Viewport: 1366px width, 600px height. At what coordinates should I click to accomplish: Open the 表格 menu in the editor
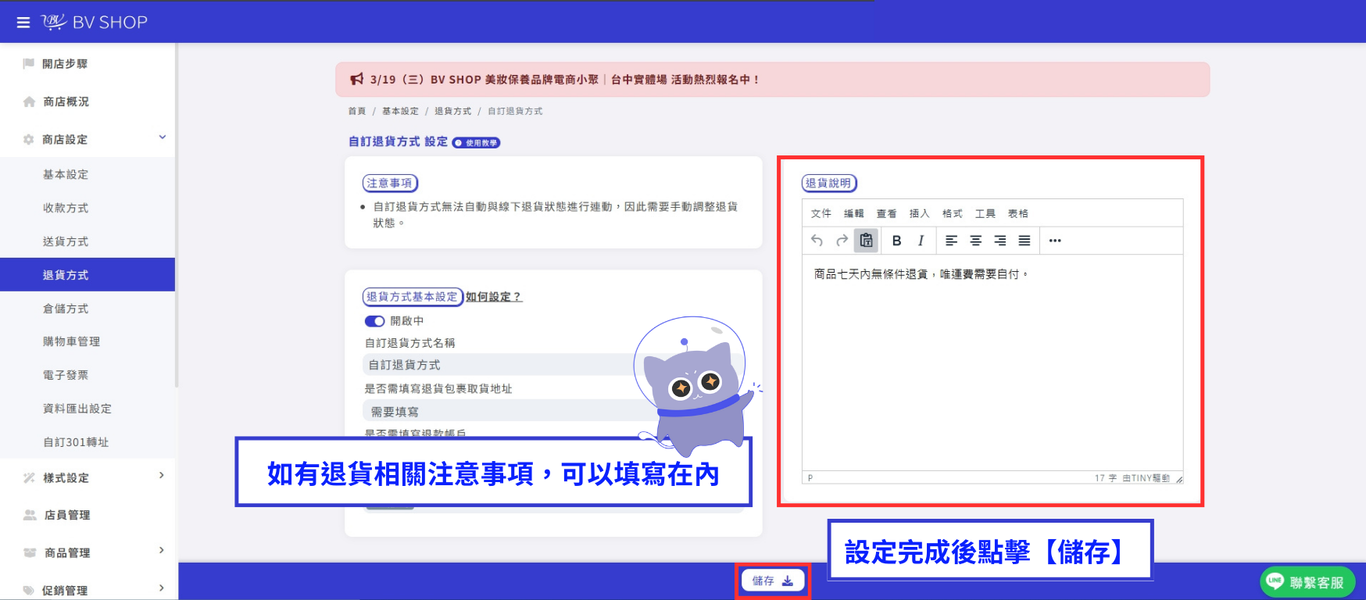(1018, 213)
